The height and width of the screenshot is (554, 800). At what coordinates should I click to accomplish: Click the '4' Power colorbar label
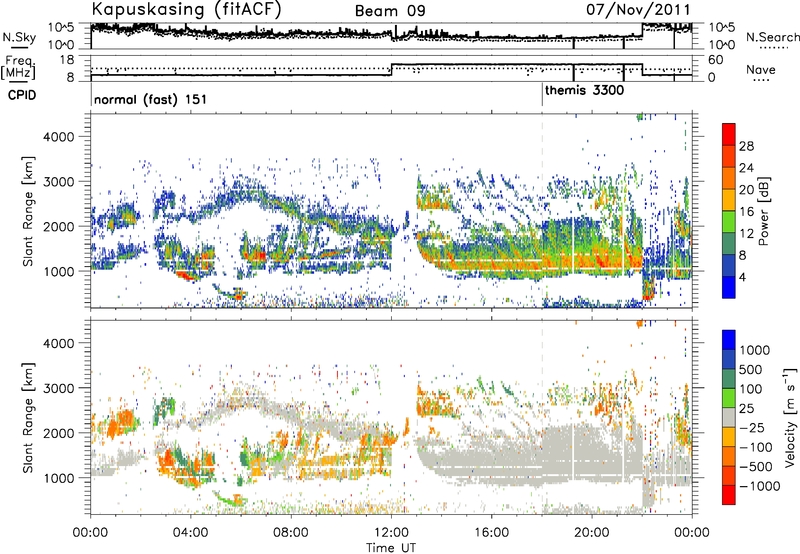(743, 278)
